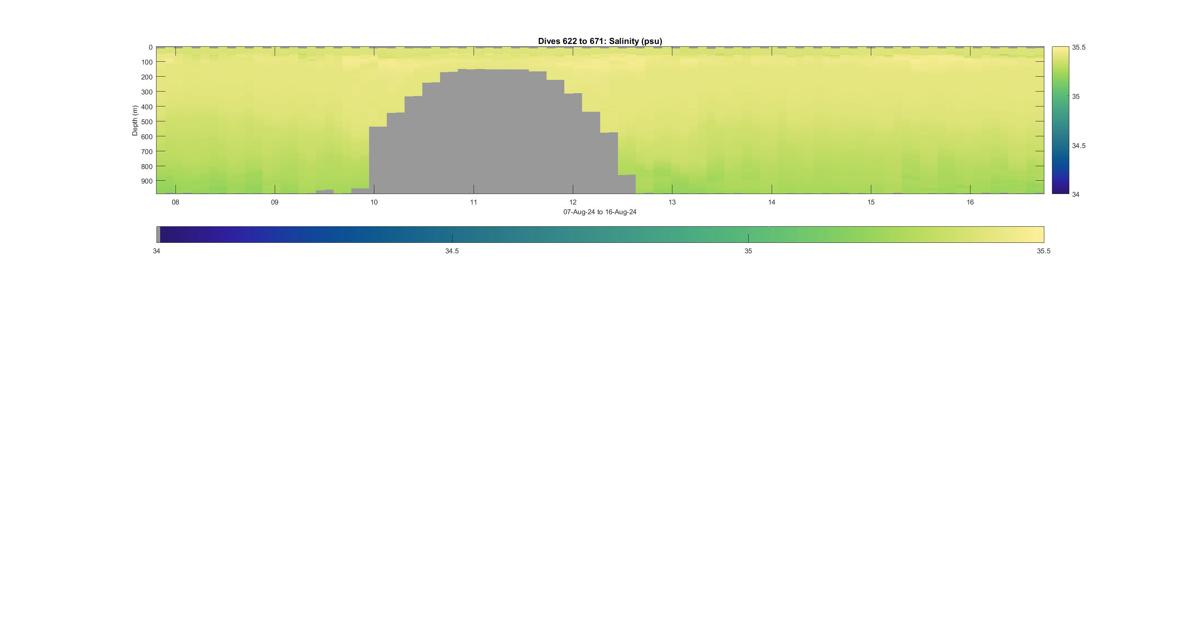1200x622 pixels.
Task: Click the depth tick label '200'
Action: (x=146, y=77)
